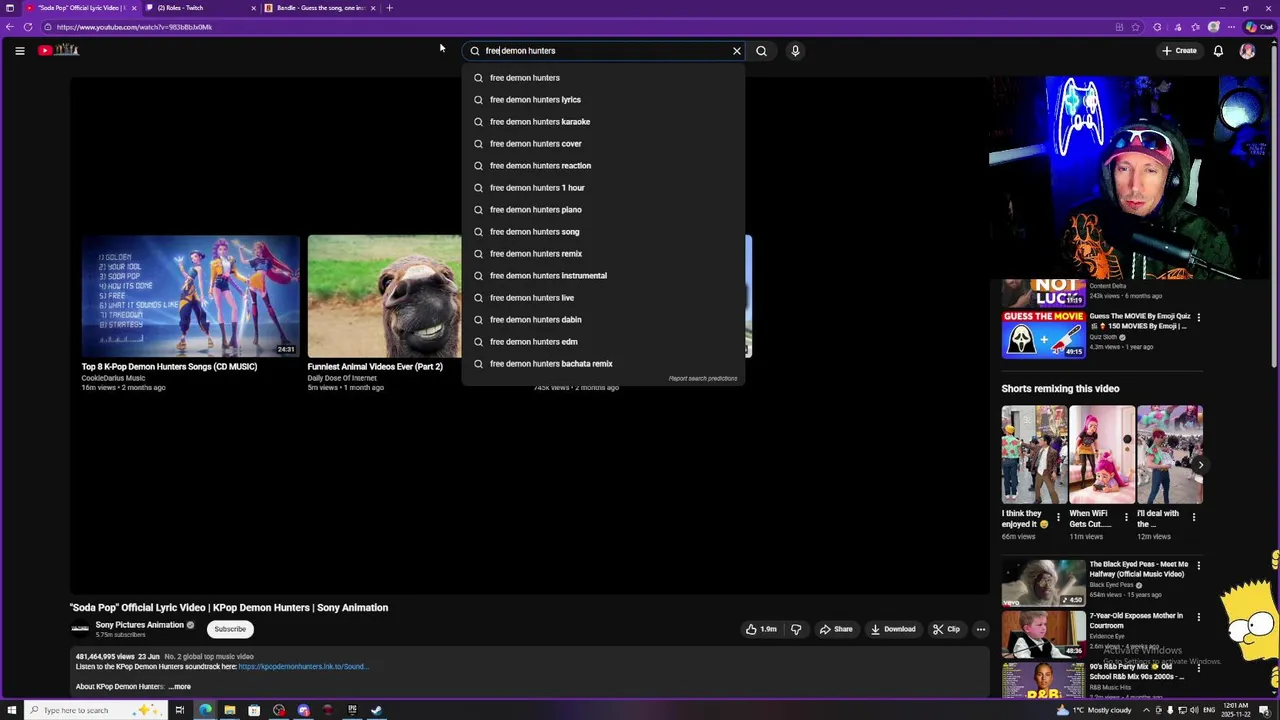
Task: Go to YouTube home via logo
Action: pyautogui.click(x=58, y=50)
